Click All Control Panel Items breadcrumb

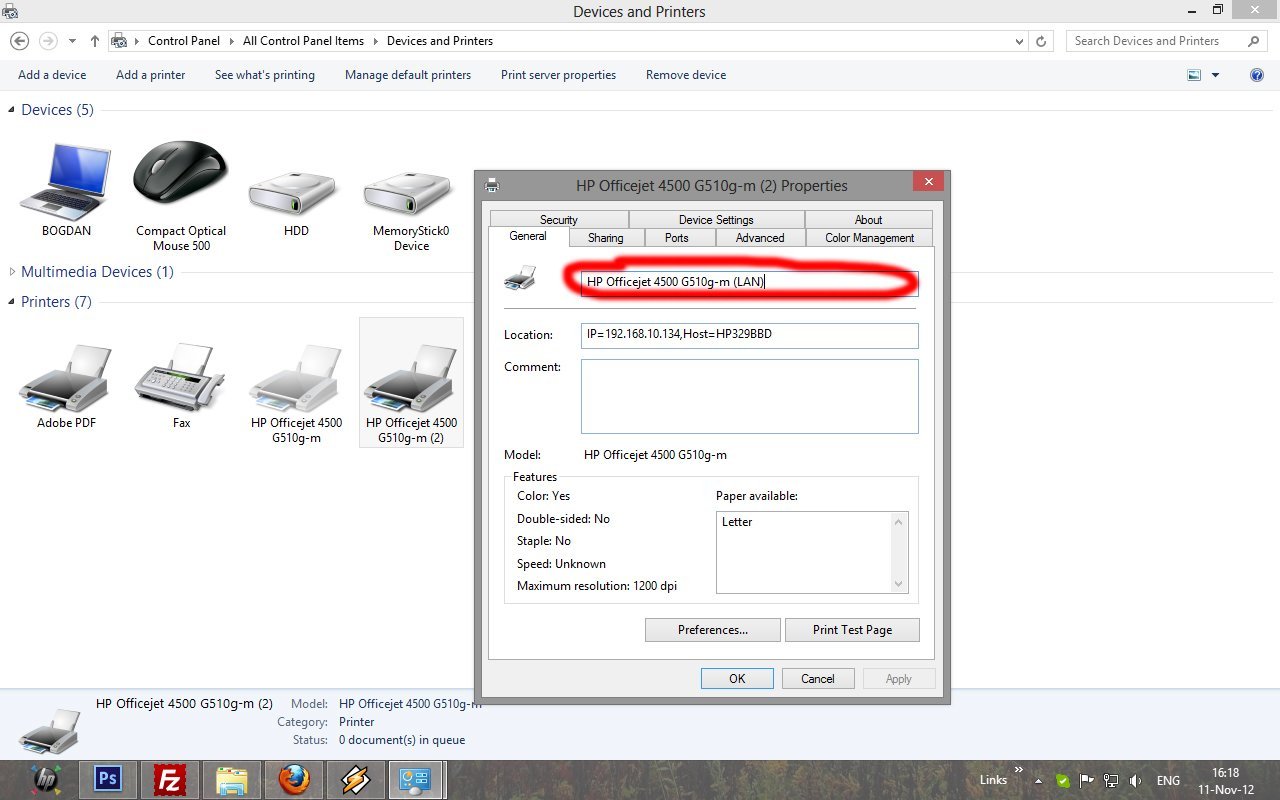click(303, 41)
